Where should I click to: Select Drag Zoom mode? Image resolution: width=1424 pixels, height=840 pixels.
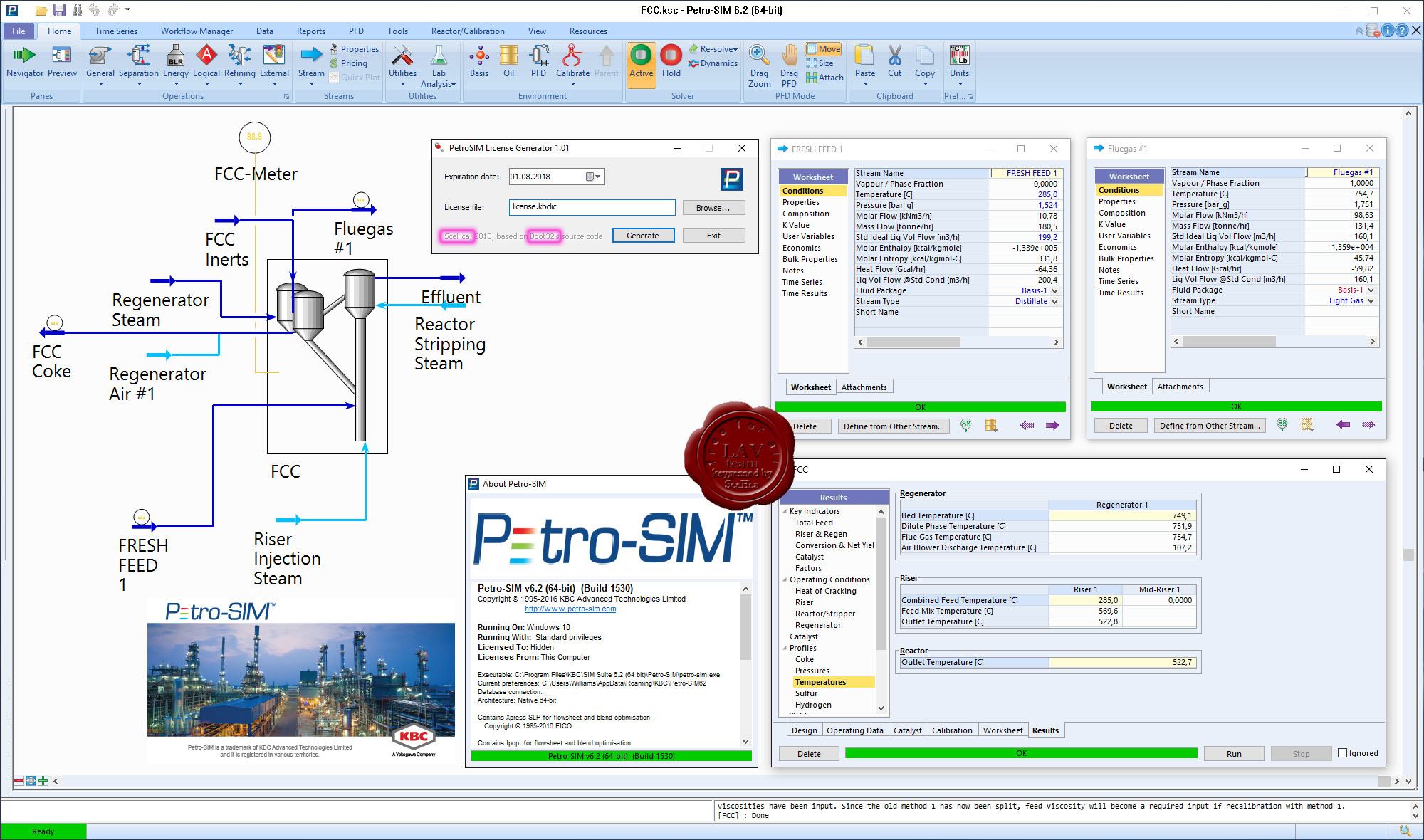click(x=759, y=65)
